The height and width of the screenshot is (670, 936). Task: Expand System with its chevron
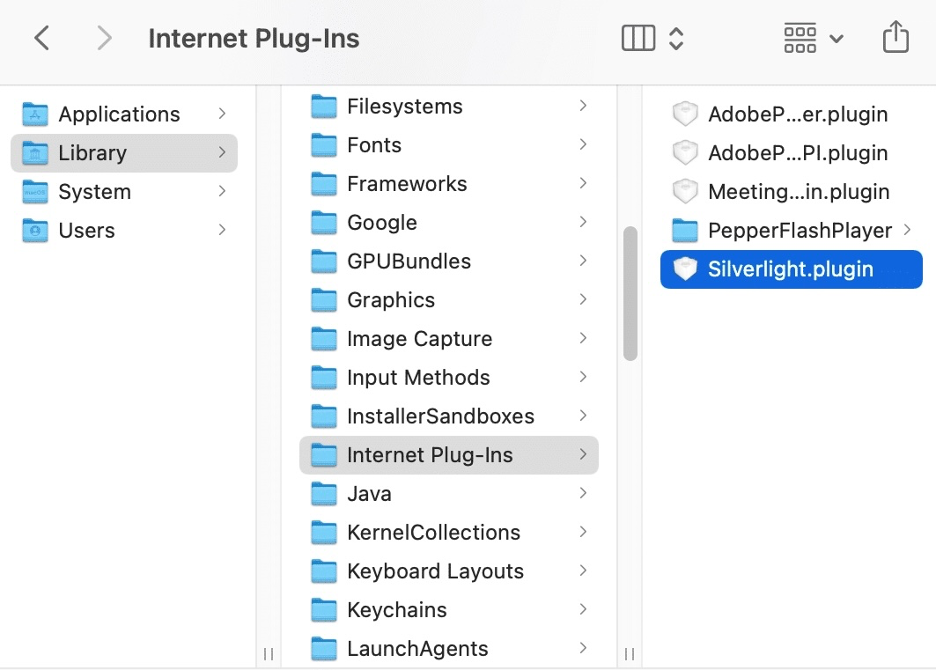[222, 191]
